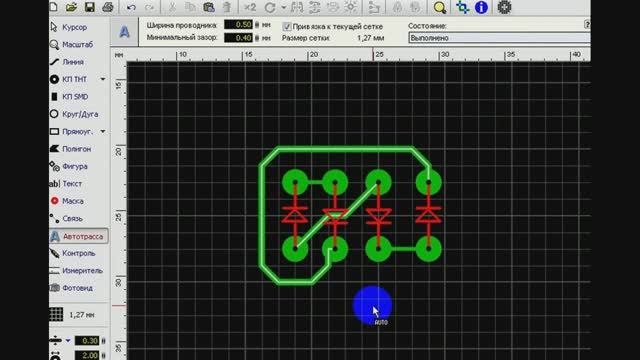This screenshot has width=640, height=360.
Task: Duplicate selection with the x2 icon
Action: coord(250,7)
